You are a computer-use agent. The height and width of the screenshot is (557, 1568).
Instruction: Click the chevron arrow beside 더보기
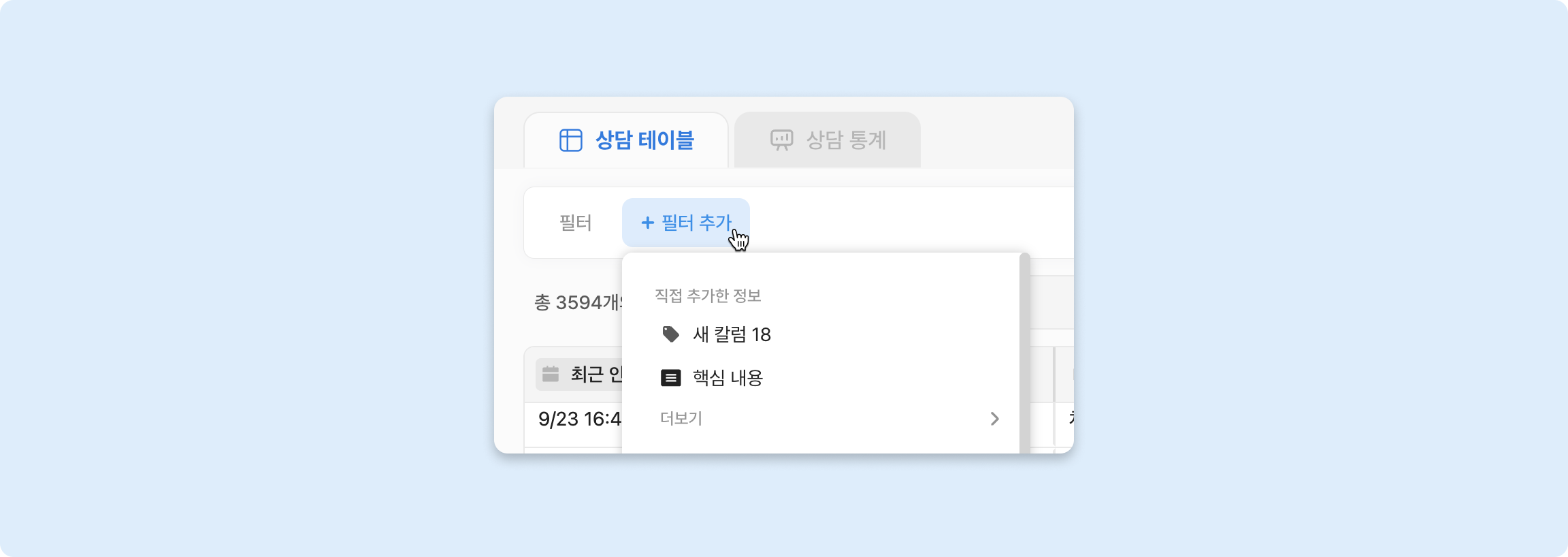pos(994,418)
